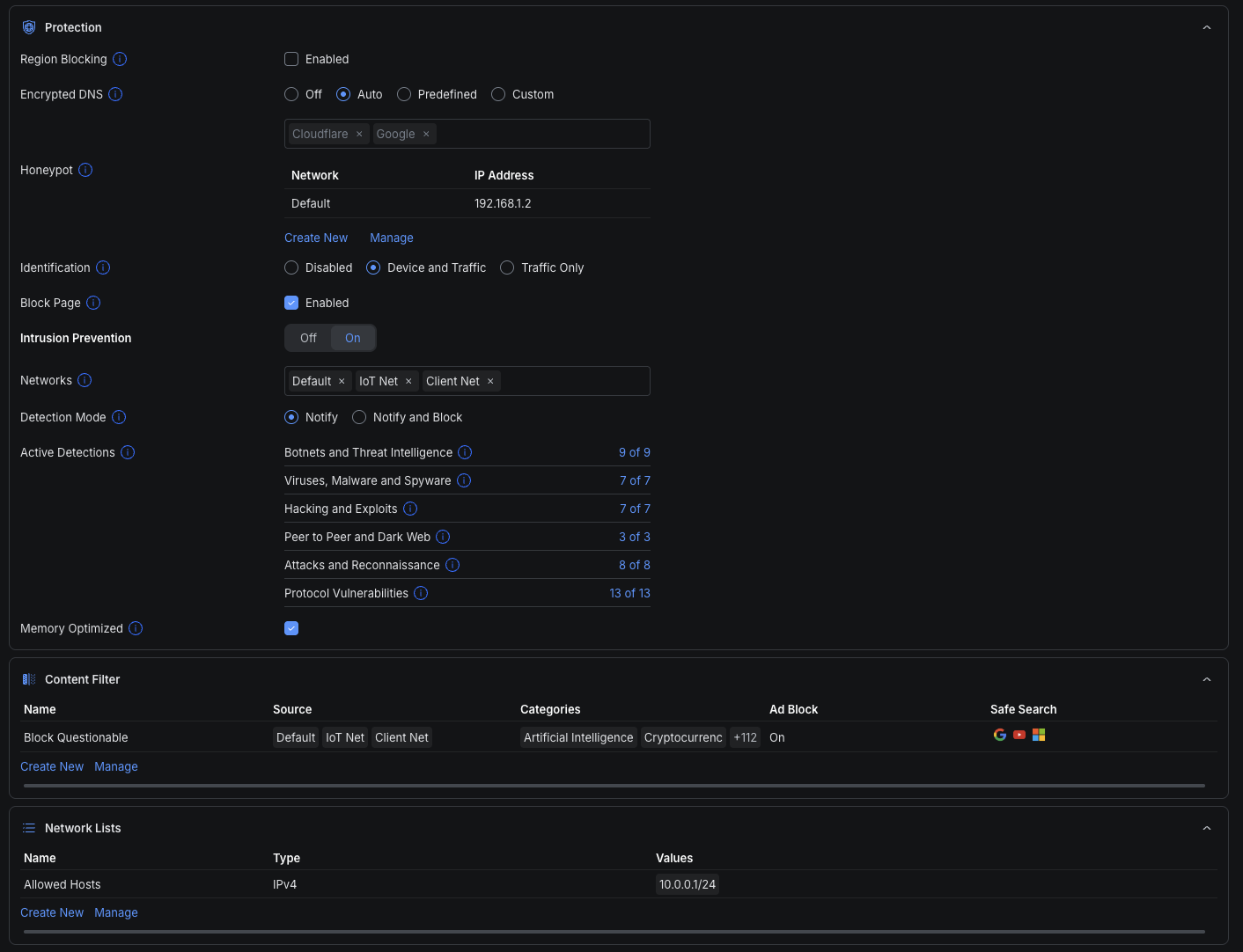This screenshot has width=1243, height=952.
Task: Click the Detection Mode info icon
Action: (x=119, y=417)
